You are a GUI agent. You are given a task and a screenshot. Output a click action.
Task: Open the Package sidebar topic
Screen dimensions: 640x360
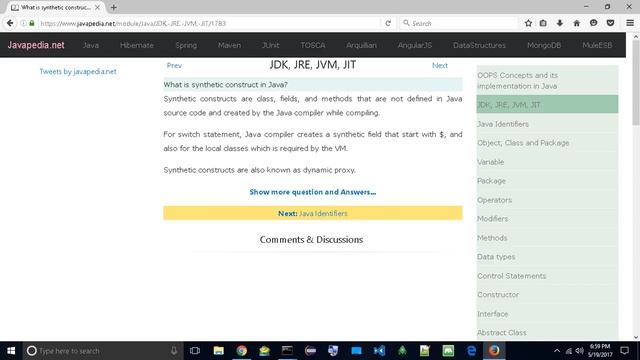[547, 181]
